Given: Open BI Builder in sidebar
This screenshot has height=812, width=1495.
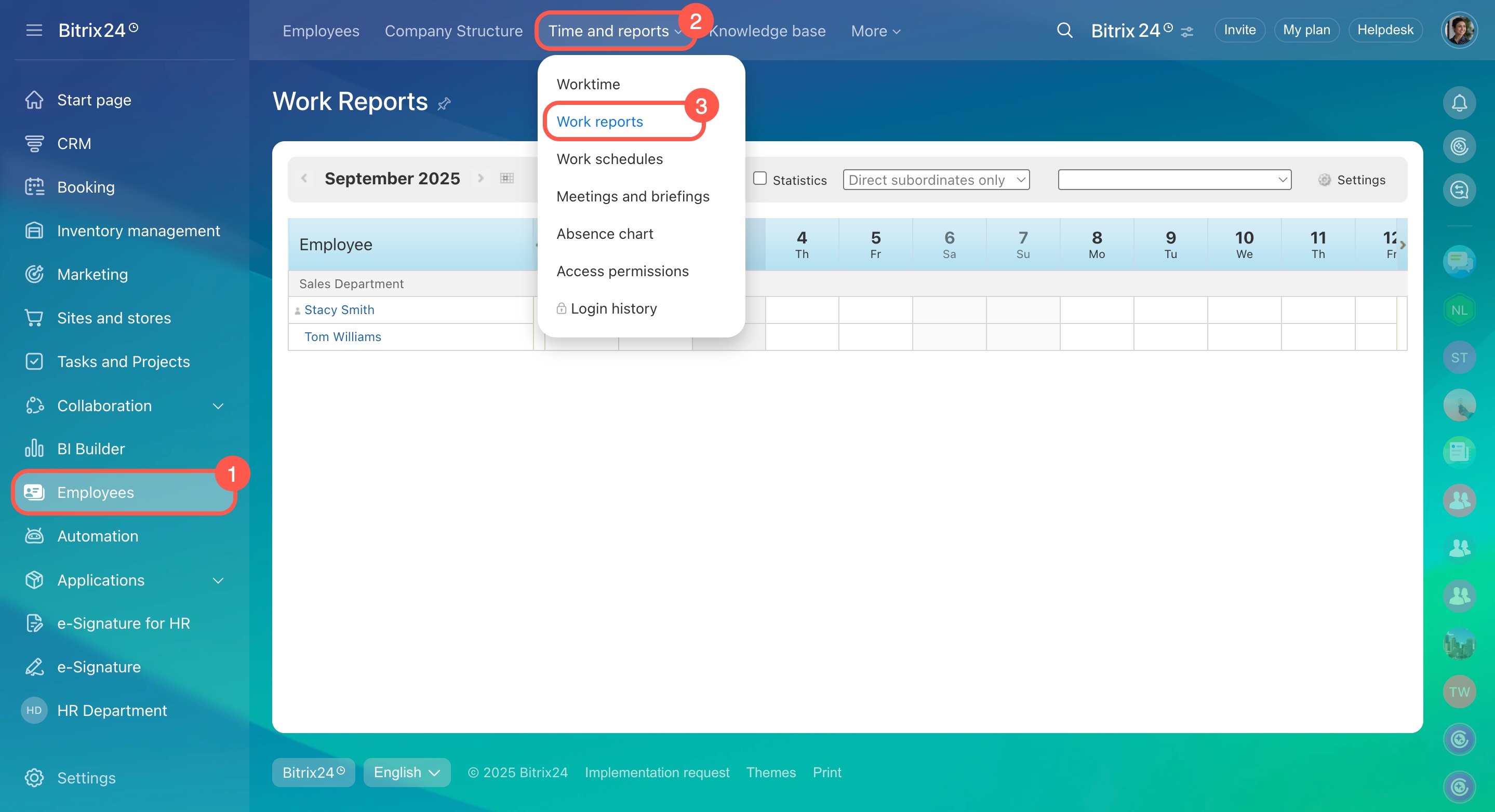Looking at the screenshot, I should [90, 449].
